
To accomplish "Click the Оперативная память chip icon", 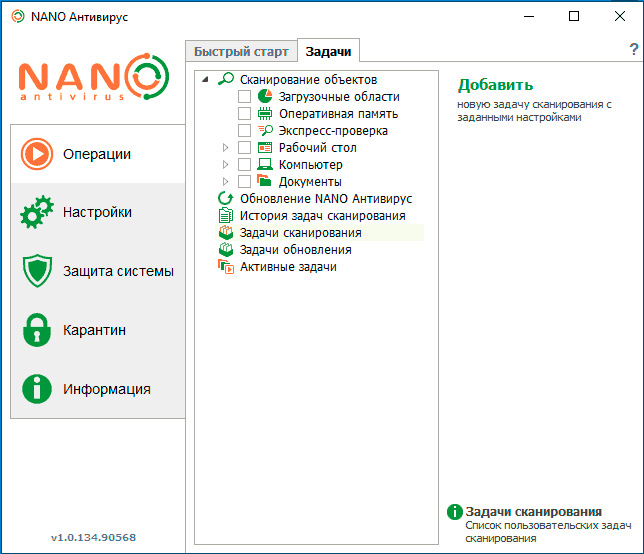I will click(265, 113).
